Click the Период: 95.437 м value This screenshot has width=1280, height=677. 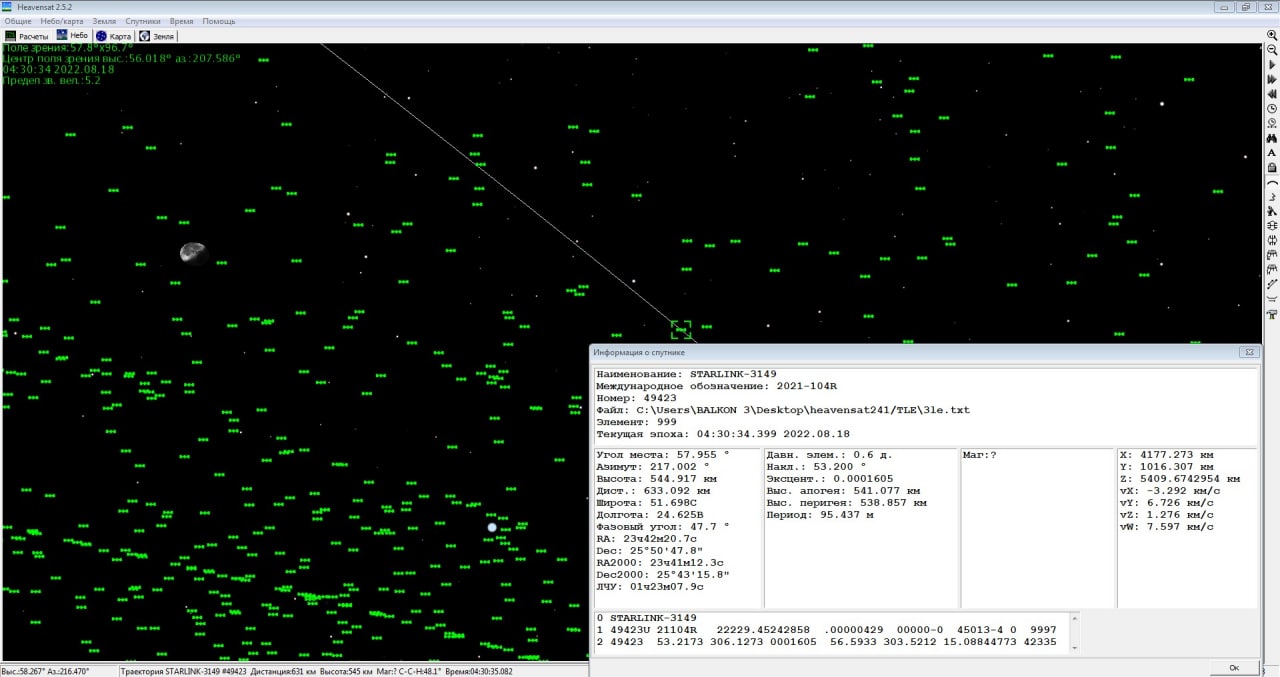(x=820, y=514)
